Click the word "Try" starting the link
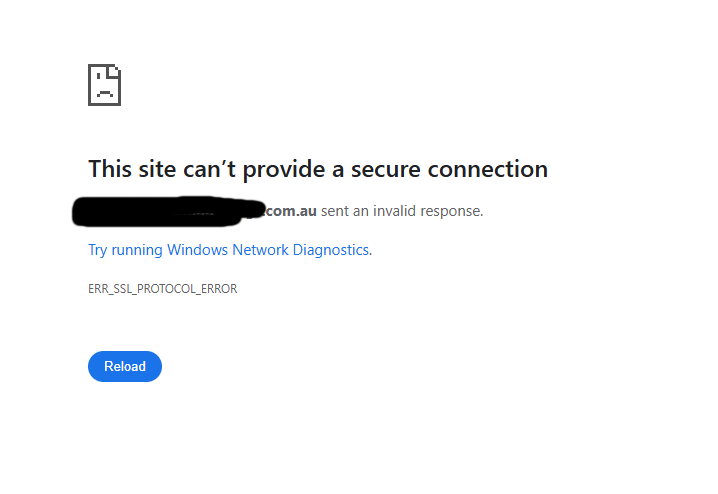 pos(98,250)
